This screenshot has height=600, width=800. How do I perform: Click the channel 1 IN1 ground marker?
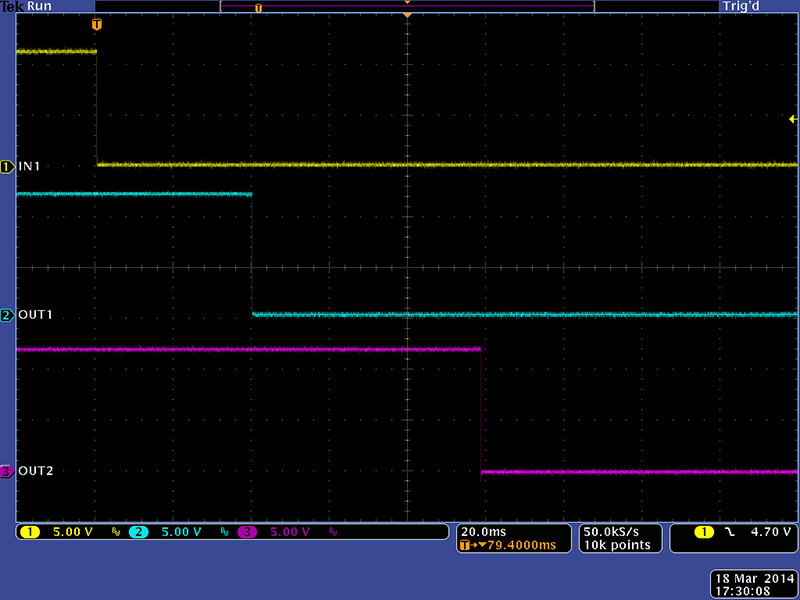pyautogui.click(x=7, y=165)
